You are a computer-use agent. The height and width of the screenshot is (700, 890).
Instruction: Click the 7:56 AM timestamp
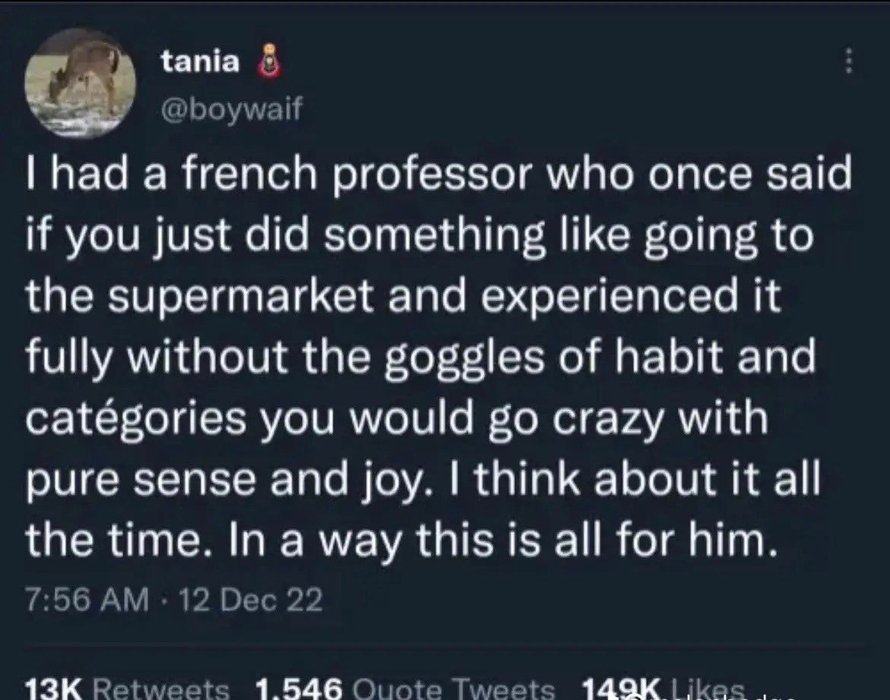tap(86, 601)
